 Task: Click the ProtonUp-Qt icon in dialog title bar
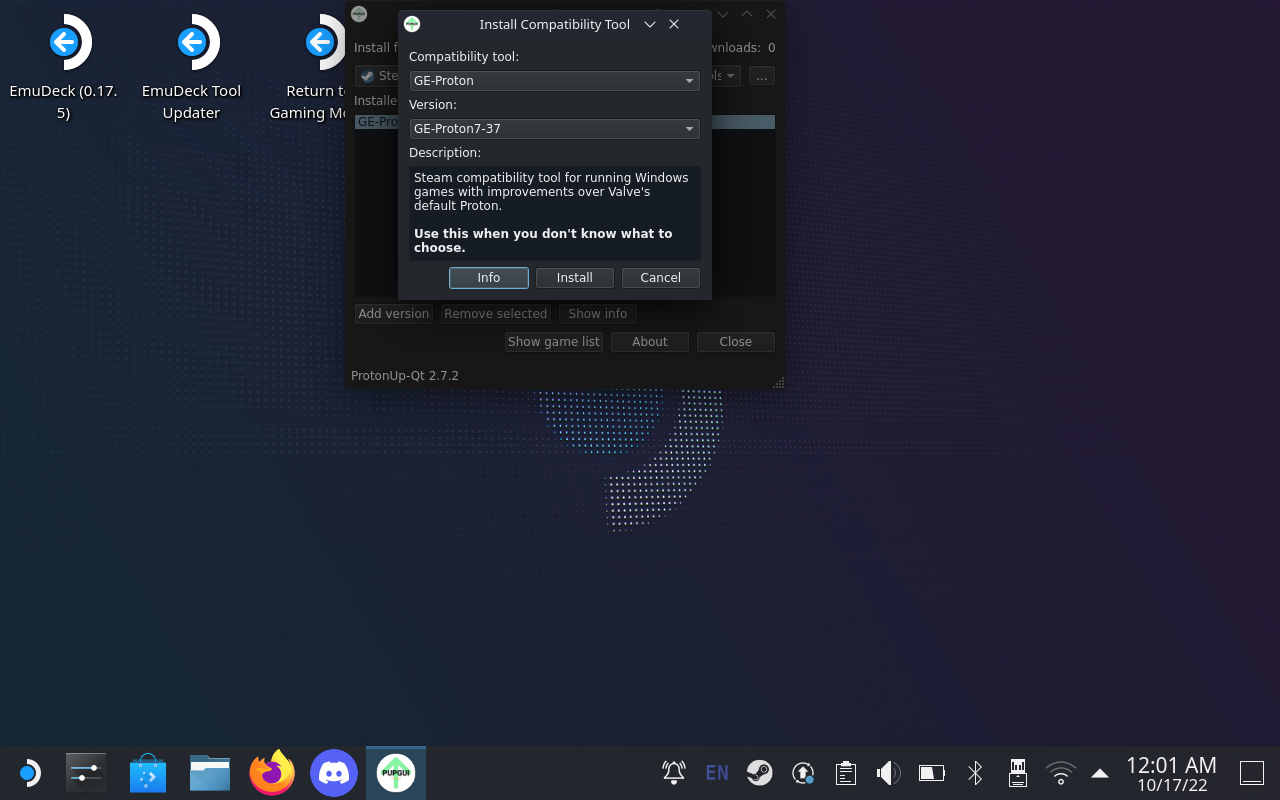[x=412, y=24]
